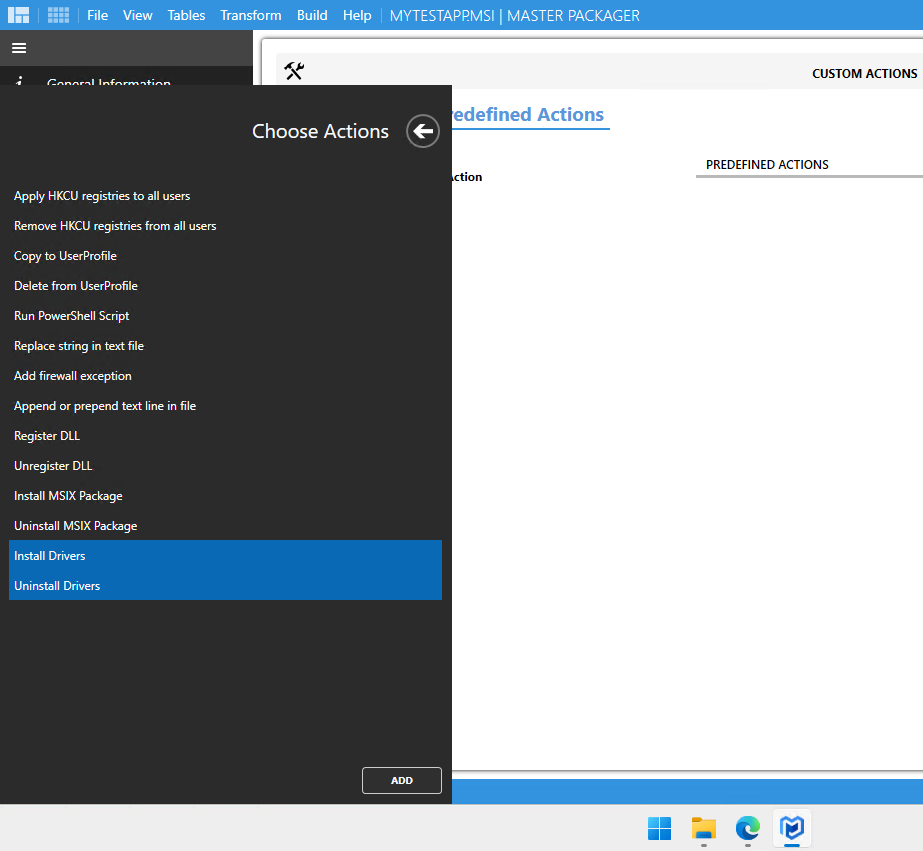Pick Add firewall exception action
The height and width of the screenshot is (851, 923).
click(x=225, y=376)
